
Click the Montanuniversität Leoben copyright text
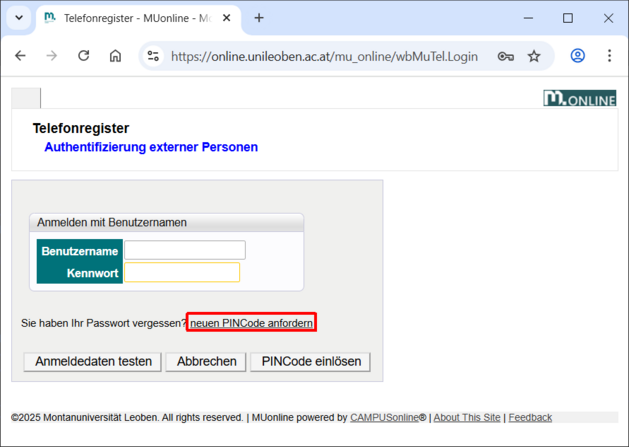[x=127, y=418]
